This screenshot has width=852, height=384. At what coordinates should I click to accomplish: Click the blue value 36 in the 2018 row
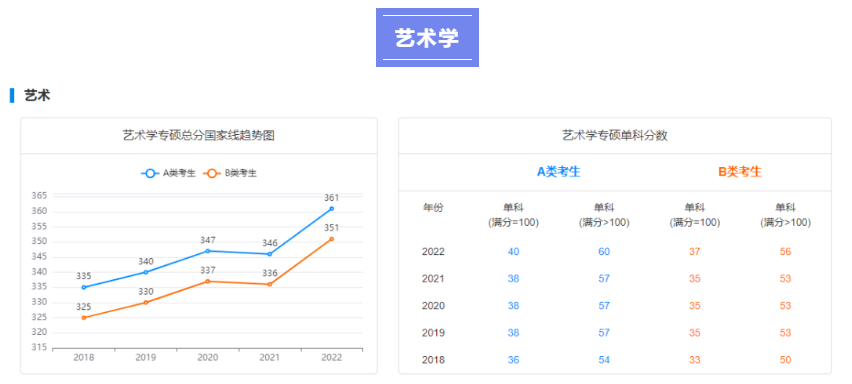pos(513,360)
